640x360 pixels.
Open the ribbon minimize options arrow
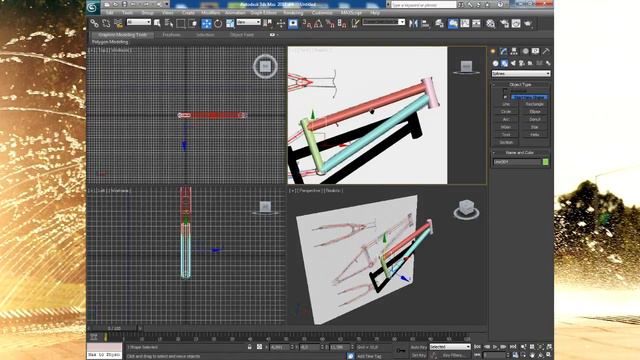tap(277, 35)
